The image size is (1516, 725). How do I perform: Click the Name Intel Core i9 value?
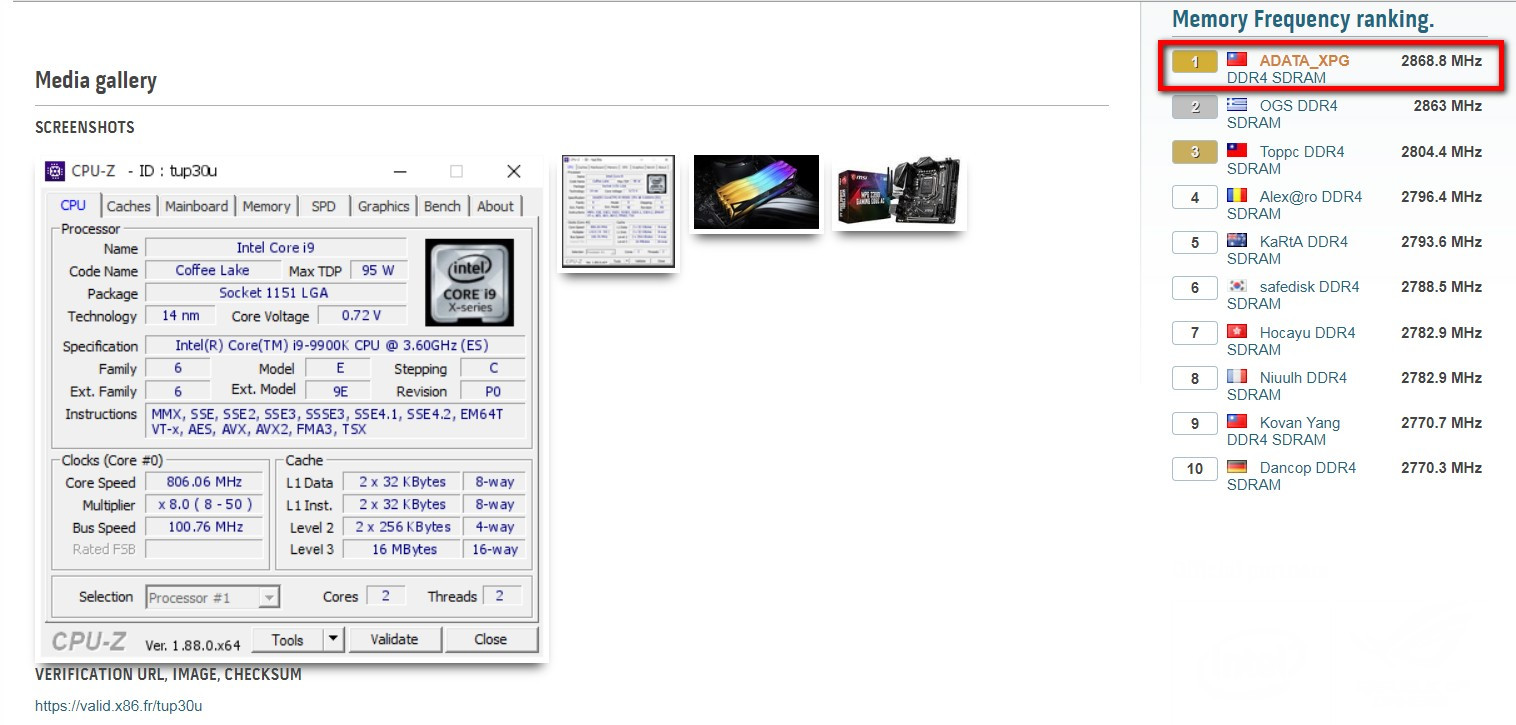pyautogui.click(x=275, y=247)
